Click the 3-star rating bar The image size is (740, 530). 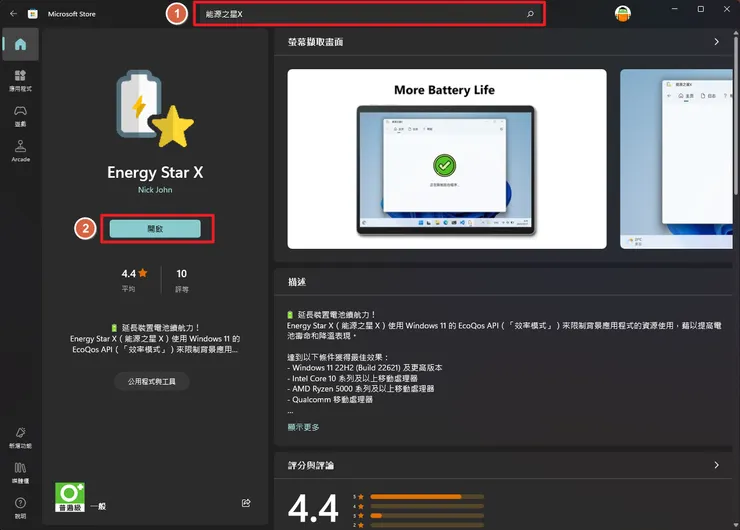427,515
